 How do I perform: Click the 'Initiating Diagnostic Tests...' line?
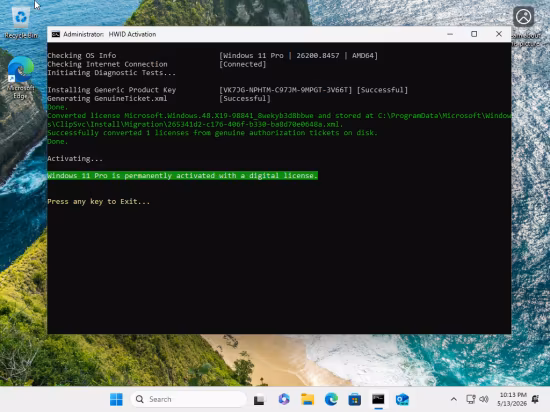tap(112, 73)
